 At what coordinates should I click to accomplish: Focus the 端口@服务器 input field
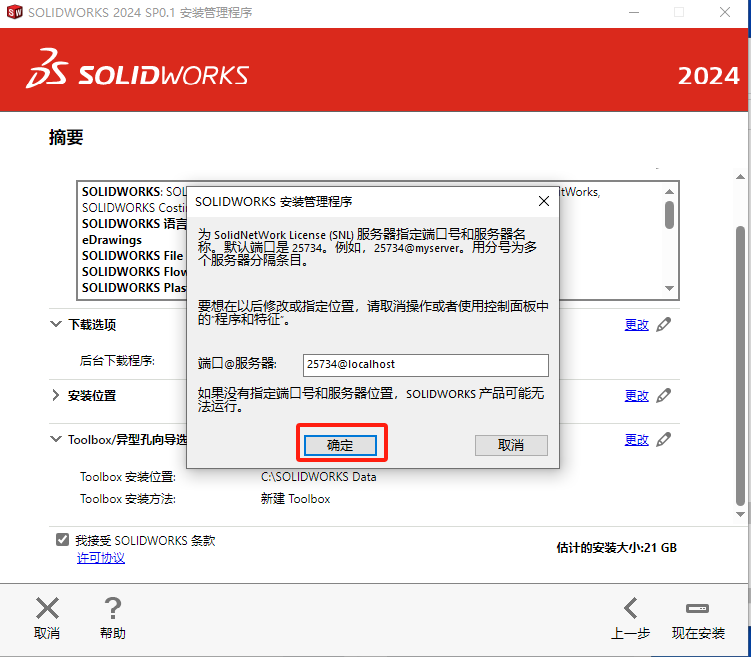pyautogui.click(x=426, y=365)
